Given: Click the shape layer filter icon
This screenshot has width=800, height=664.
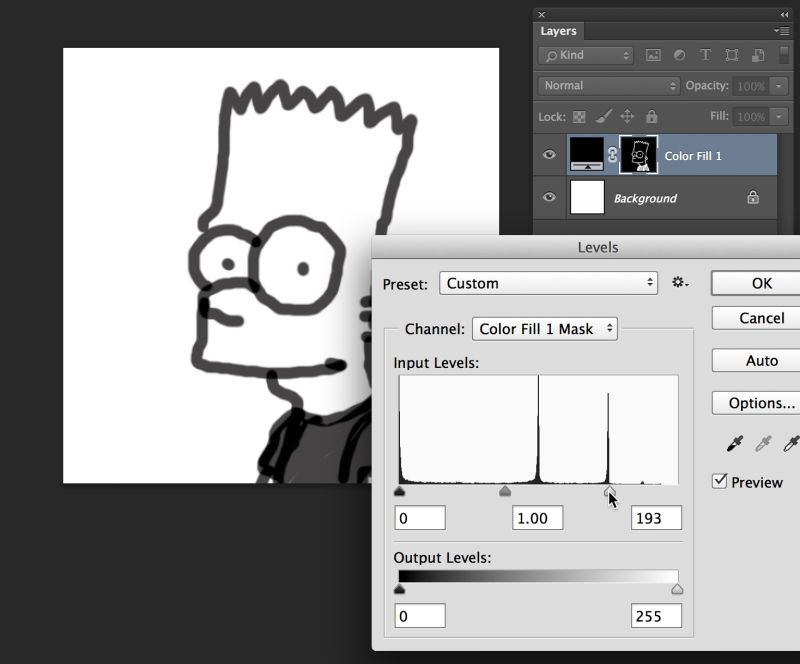Looking at the screenshot, I should click(x=732, y=55).
